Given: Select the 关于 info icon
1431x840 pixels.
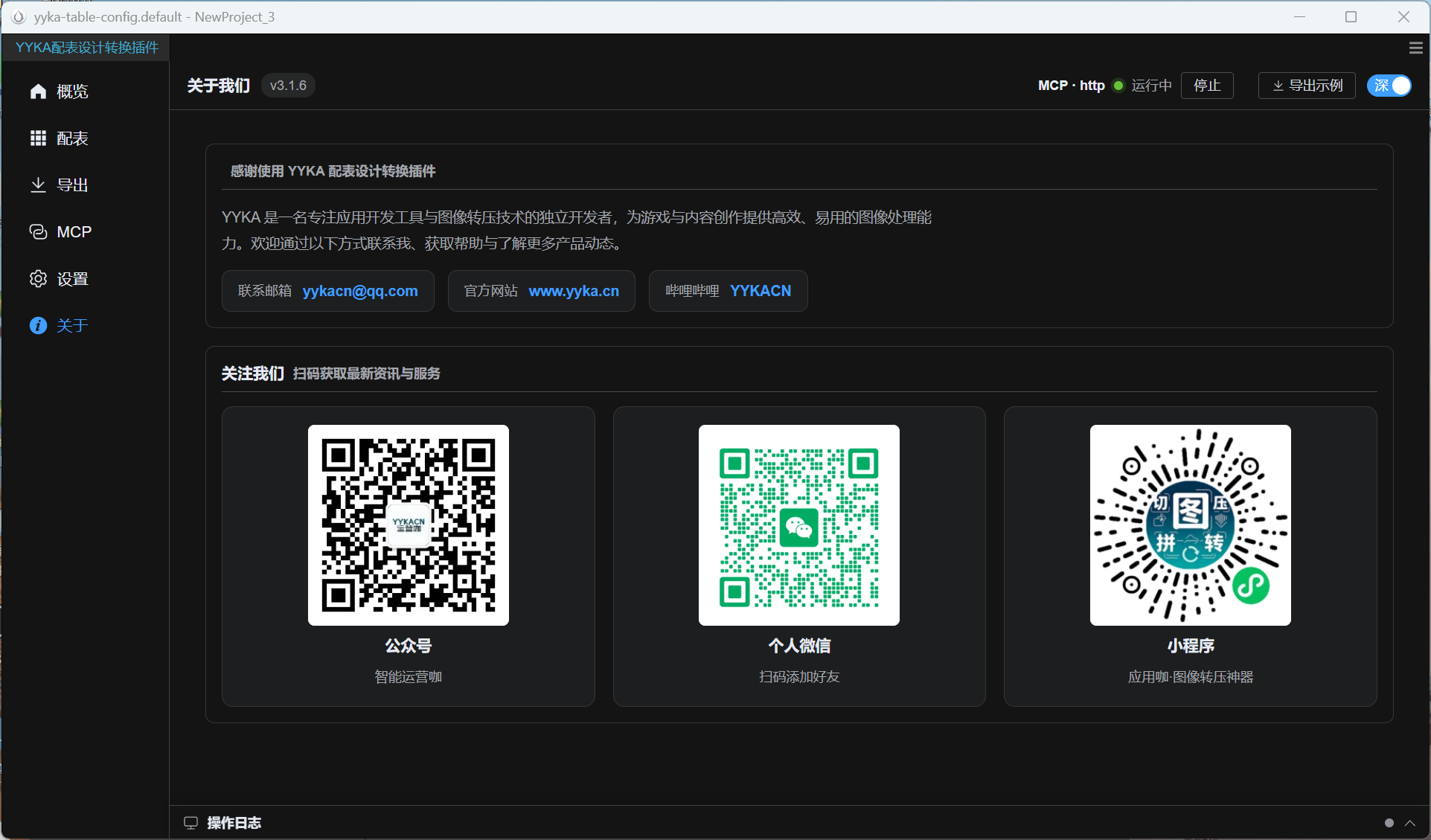Looking at the screenshot, I should (38, 326).
